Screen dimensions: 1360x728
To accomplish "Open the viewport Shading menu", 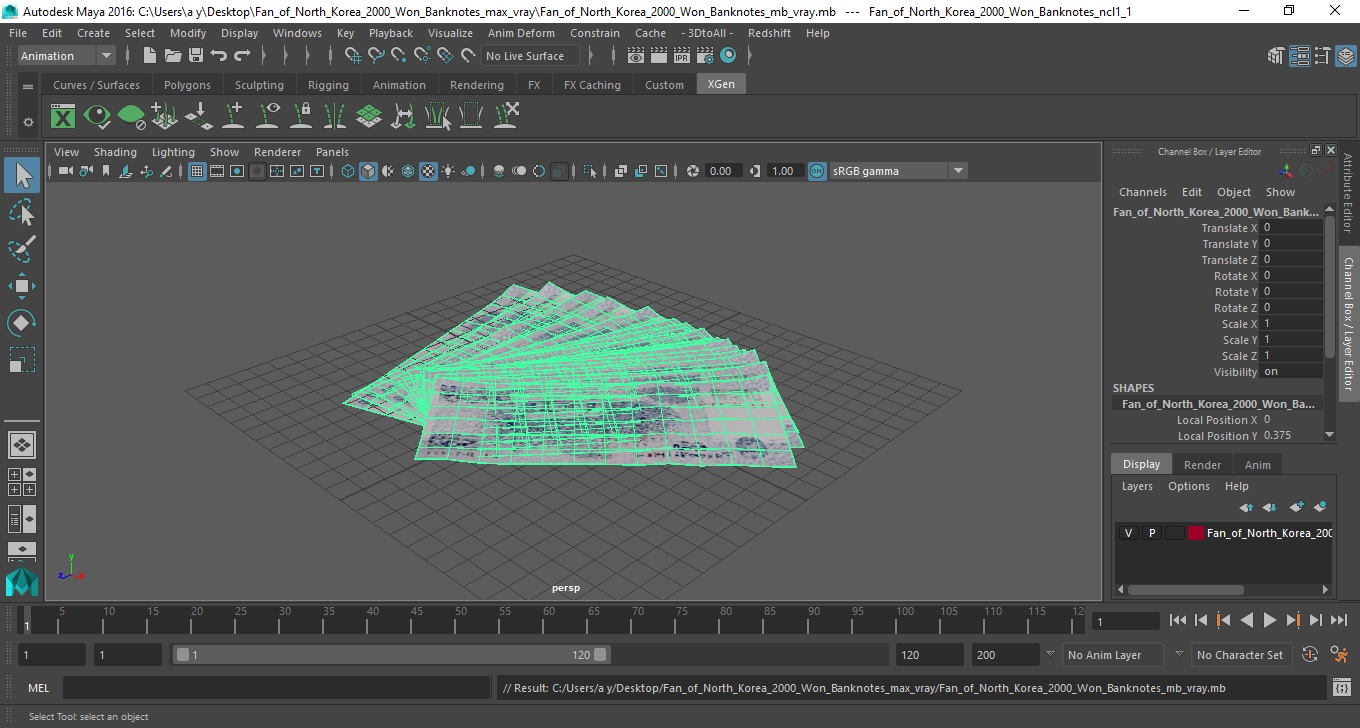I will 115,152.
